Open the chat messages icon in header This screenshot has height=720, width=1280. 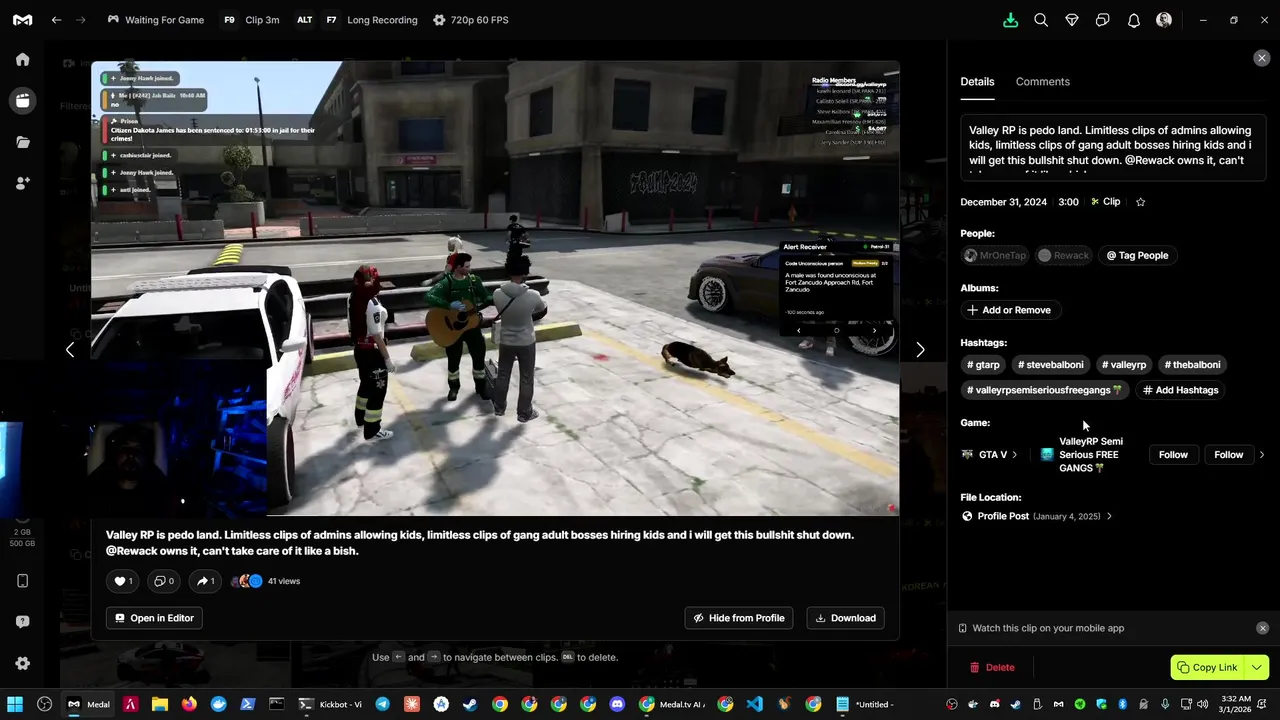(x=1103, y=20)
